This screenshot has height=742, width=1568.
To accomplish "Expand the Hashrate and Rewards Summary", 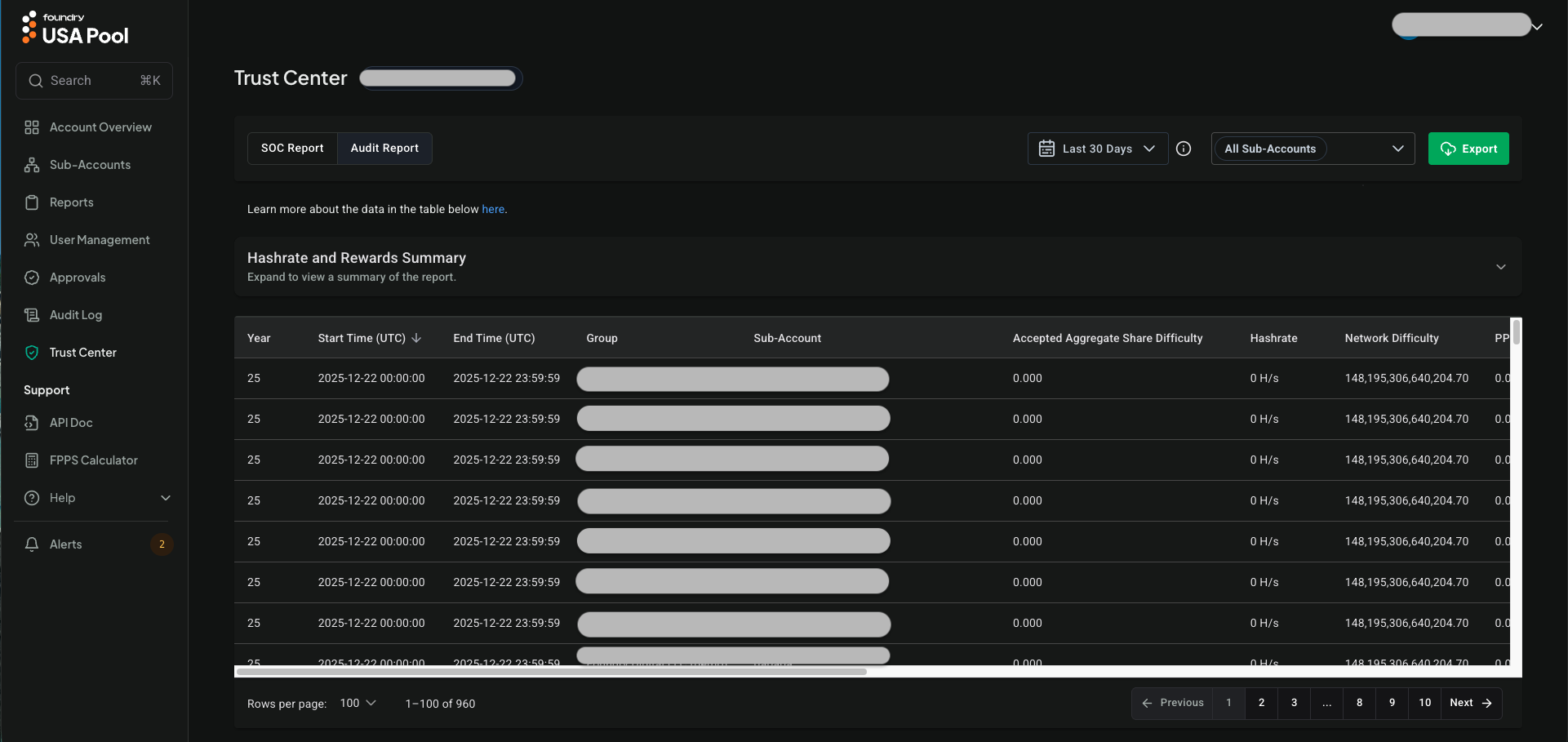I will point(1500,267).
